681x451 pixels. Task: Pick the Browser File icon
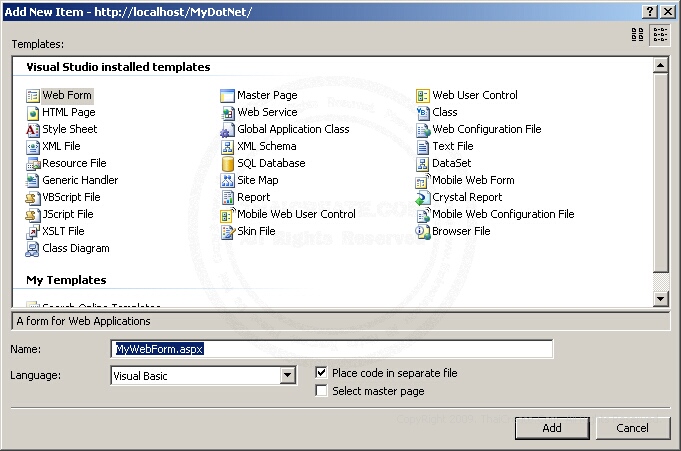pyautogui.click(x=423, y=231)
